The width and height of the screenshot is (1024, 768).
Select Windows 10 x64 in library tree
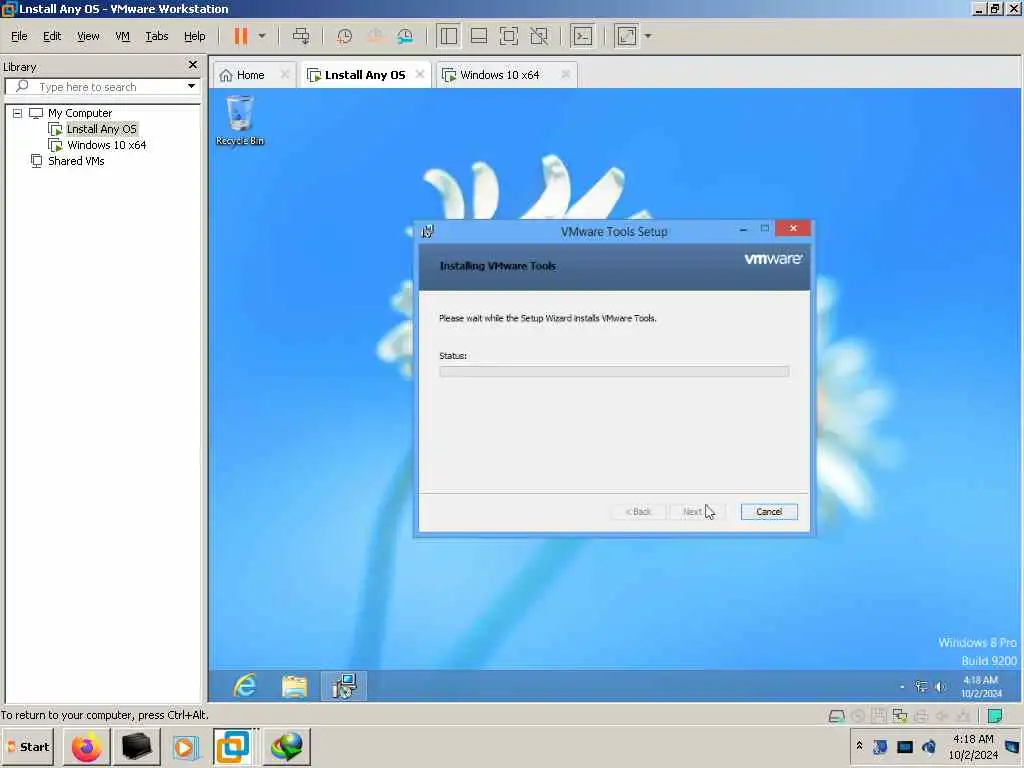tap(106, 145)
